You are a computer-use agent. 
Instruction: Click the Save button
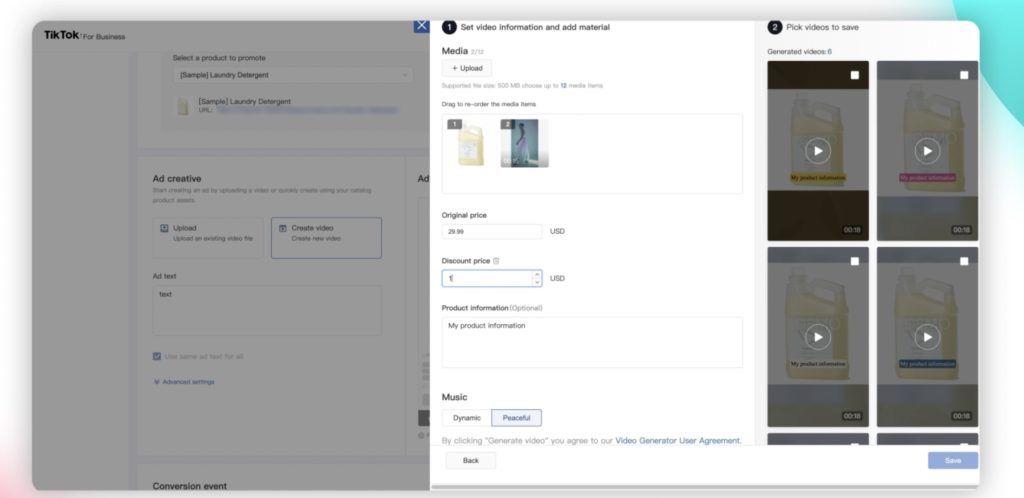click(953, 460)
